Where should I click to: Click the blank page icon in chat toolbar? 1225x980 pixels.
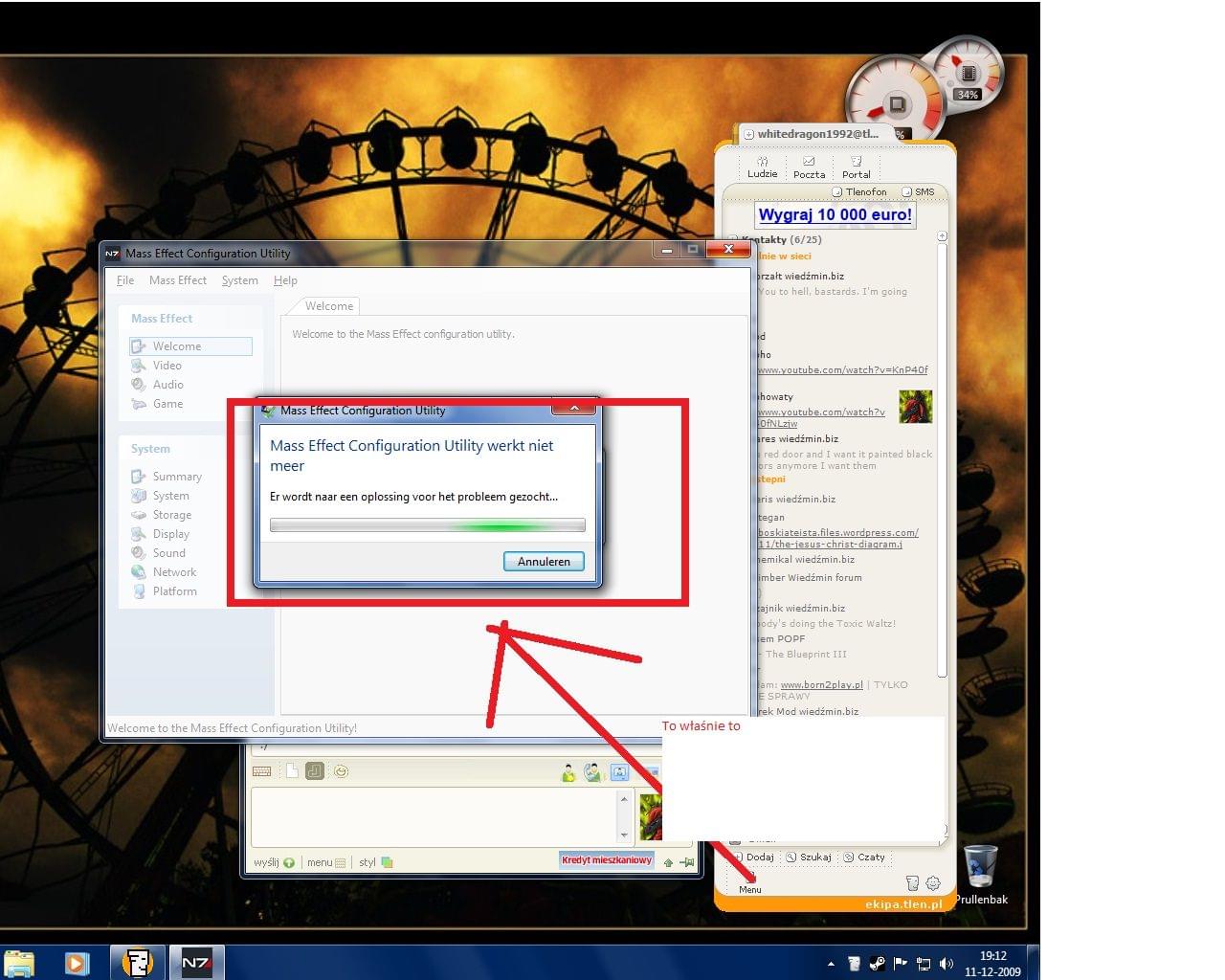pos(293,771)
